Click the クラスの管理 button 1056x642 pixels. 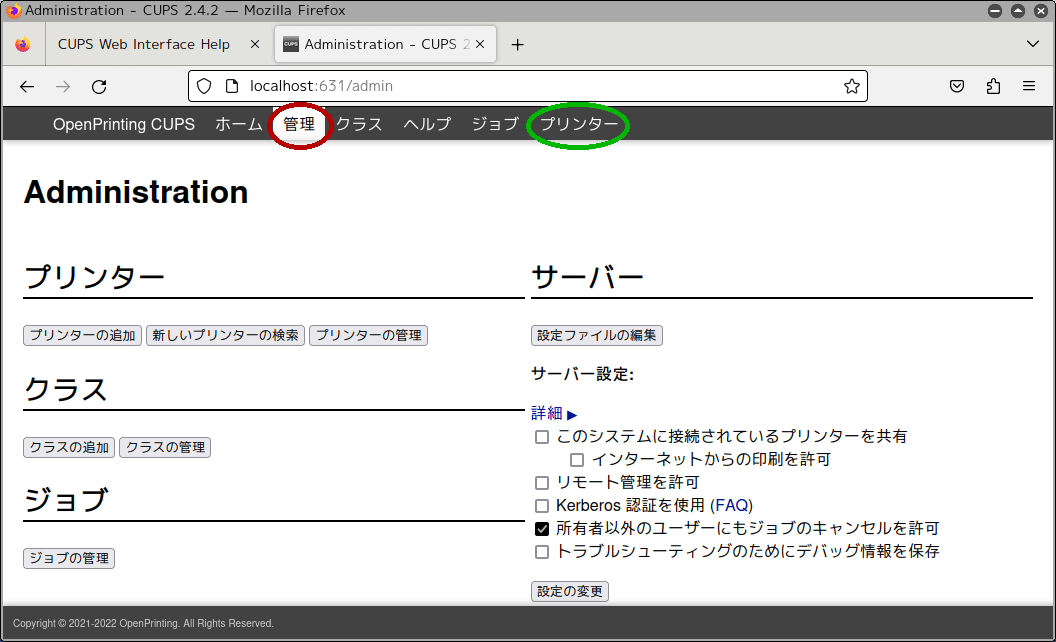165,447
